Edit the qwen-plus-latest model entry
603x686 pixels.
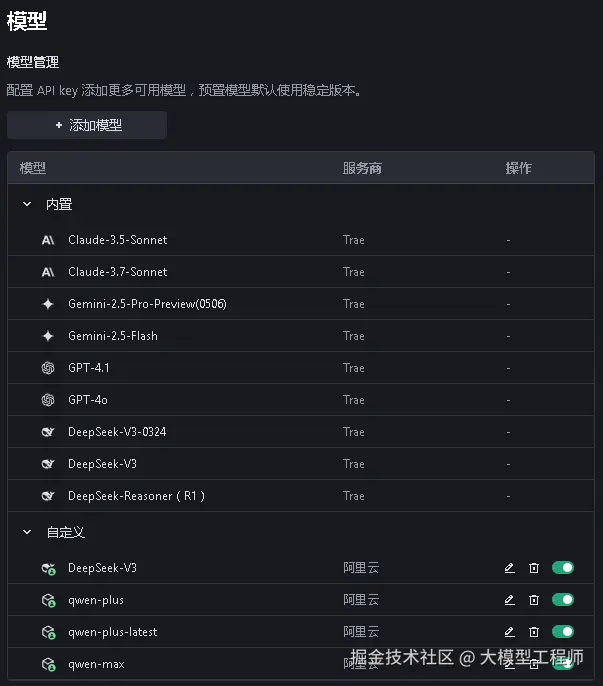[x=509, y=632]
